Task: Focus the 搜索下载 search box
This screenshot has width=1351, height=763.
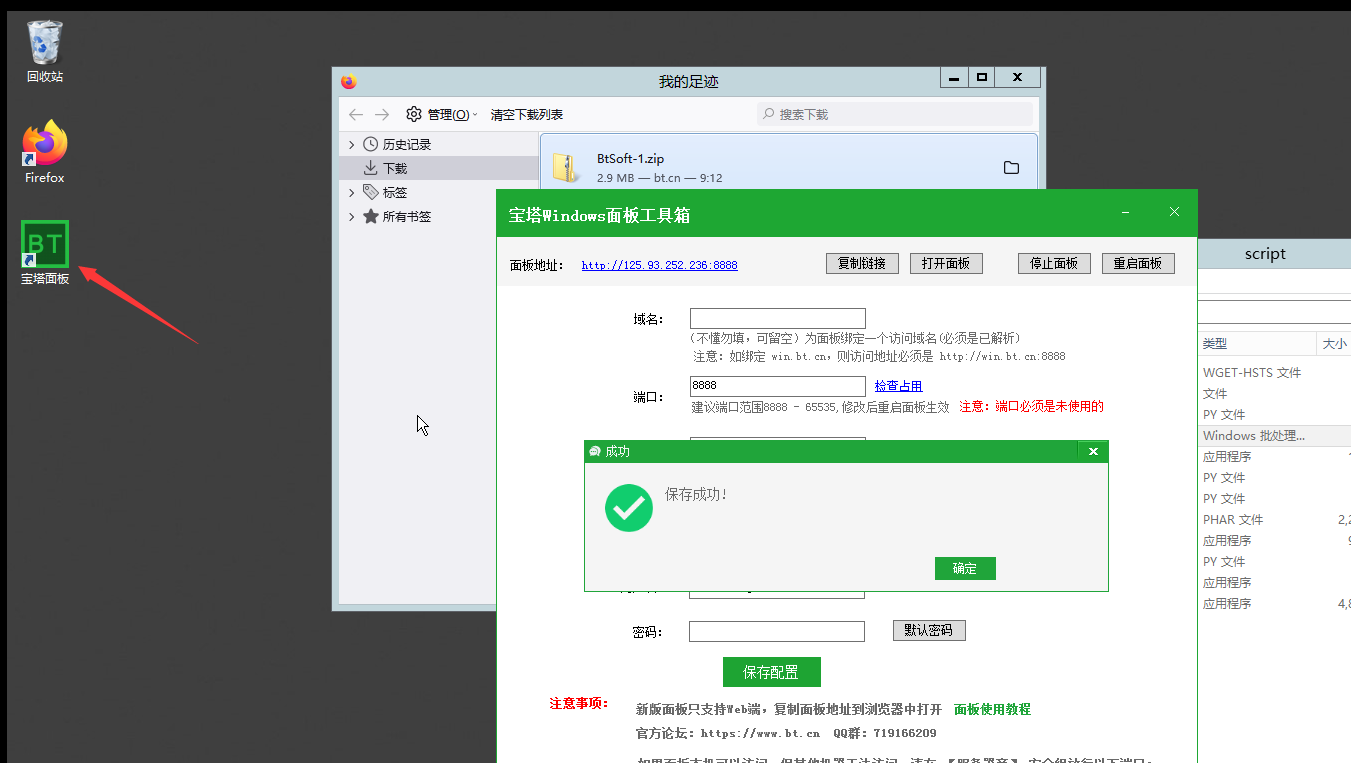Action: pos(895,114)
